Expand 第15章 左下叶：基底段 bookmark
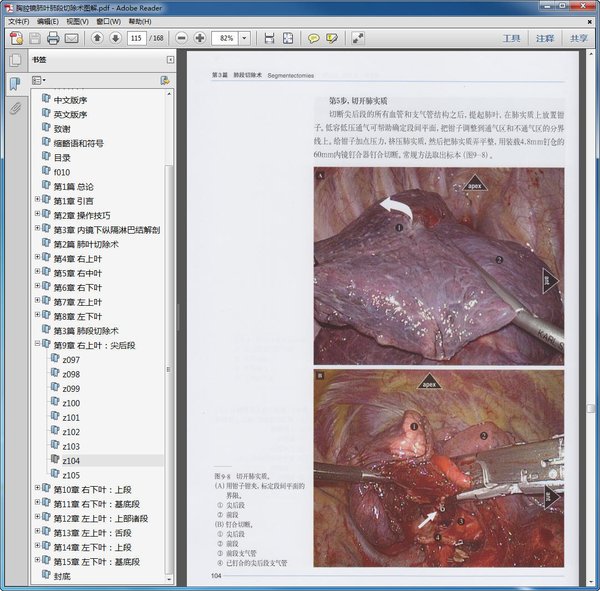 tap(38, 560)
